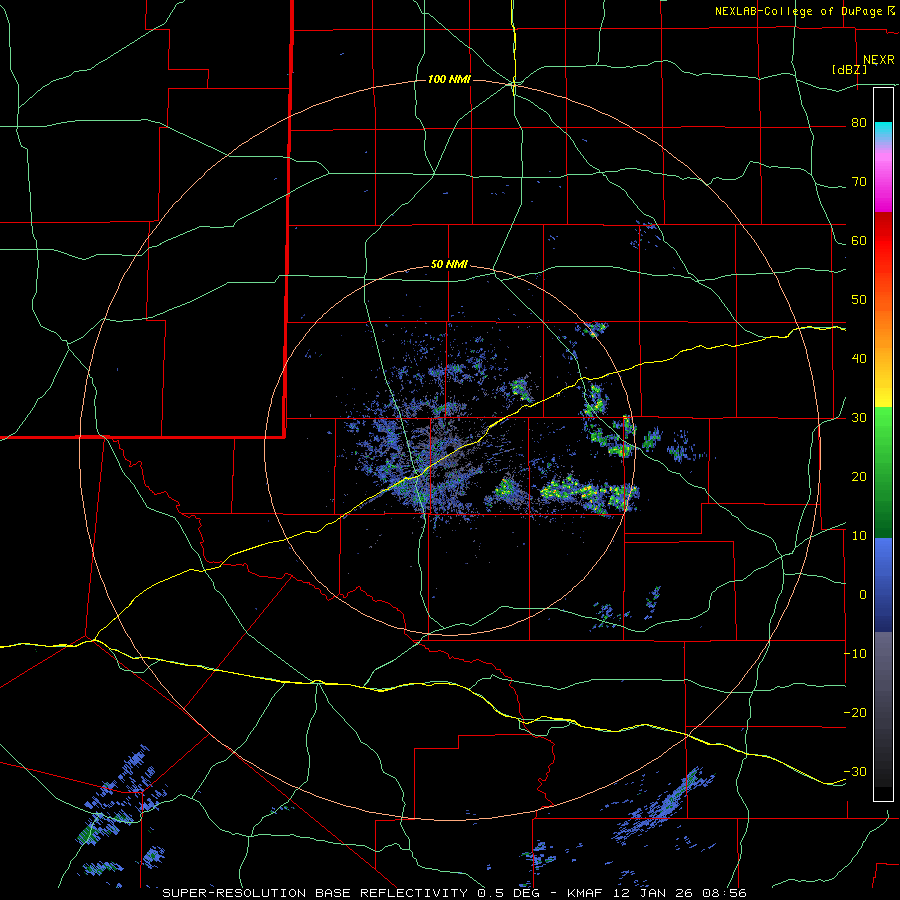The width and height of the screenshot is (900, 900).
Task: Click the -30 value on dBZ scale
Action: tap(856, 772)
